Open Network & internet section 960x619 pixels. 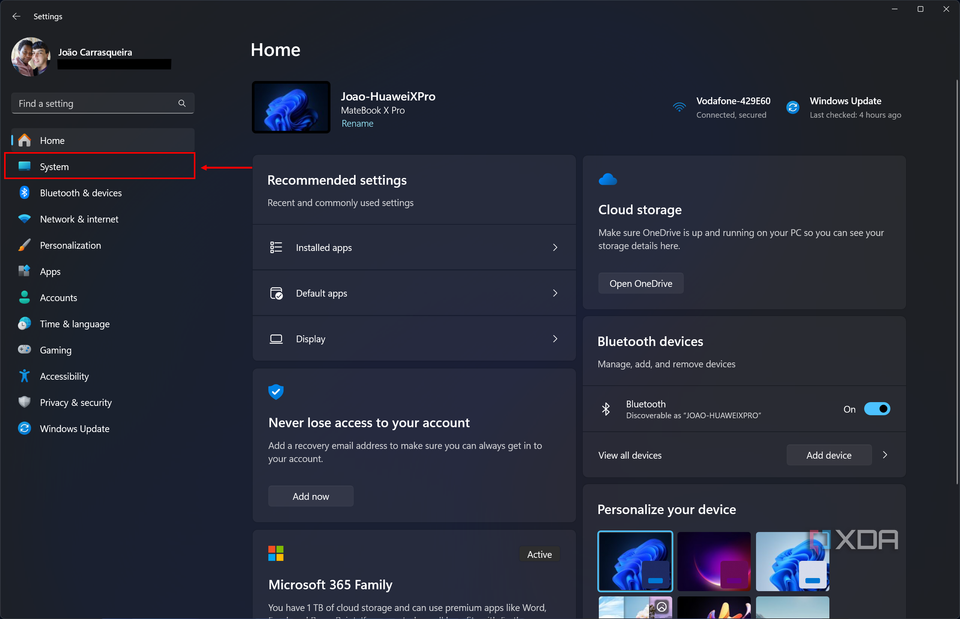point(103,219)
